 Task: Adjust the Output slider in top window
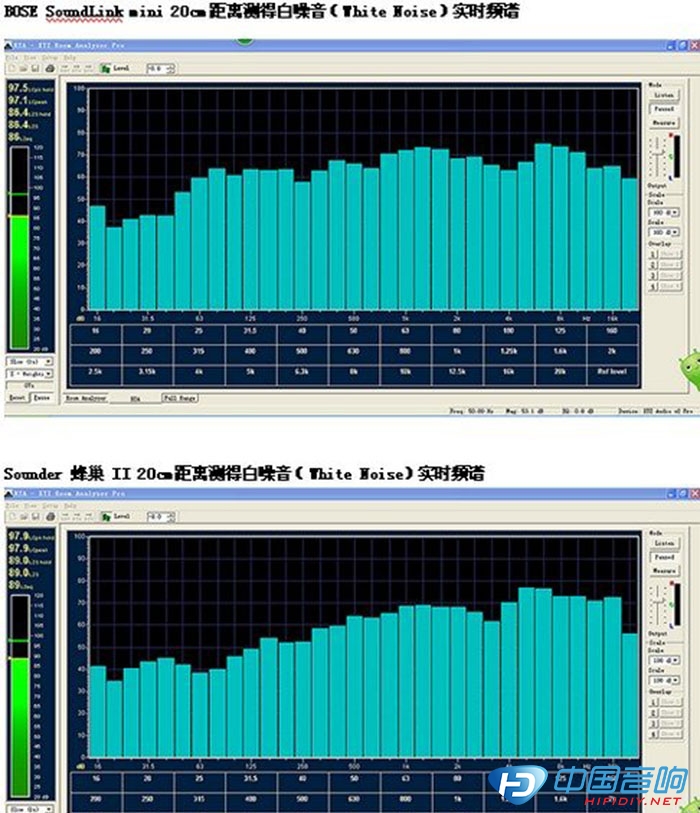click(x=657, y=155)
